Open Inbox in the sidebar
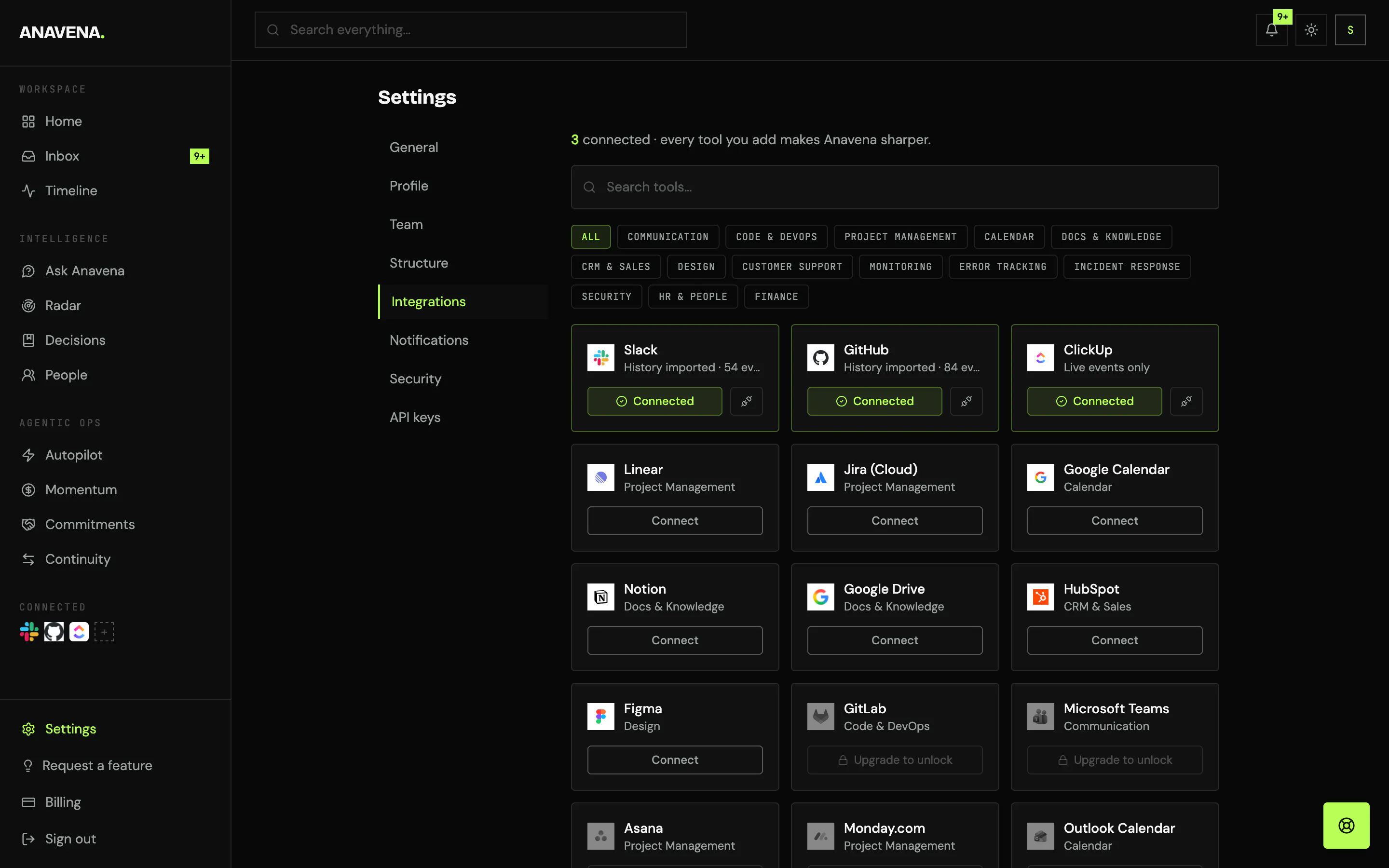 point(115,156)
